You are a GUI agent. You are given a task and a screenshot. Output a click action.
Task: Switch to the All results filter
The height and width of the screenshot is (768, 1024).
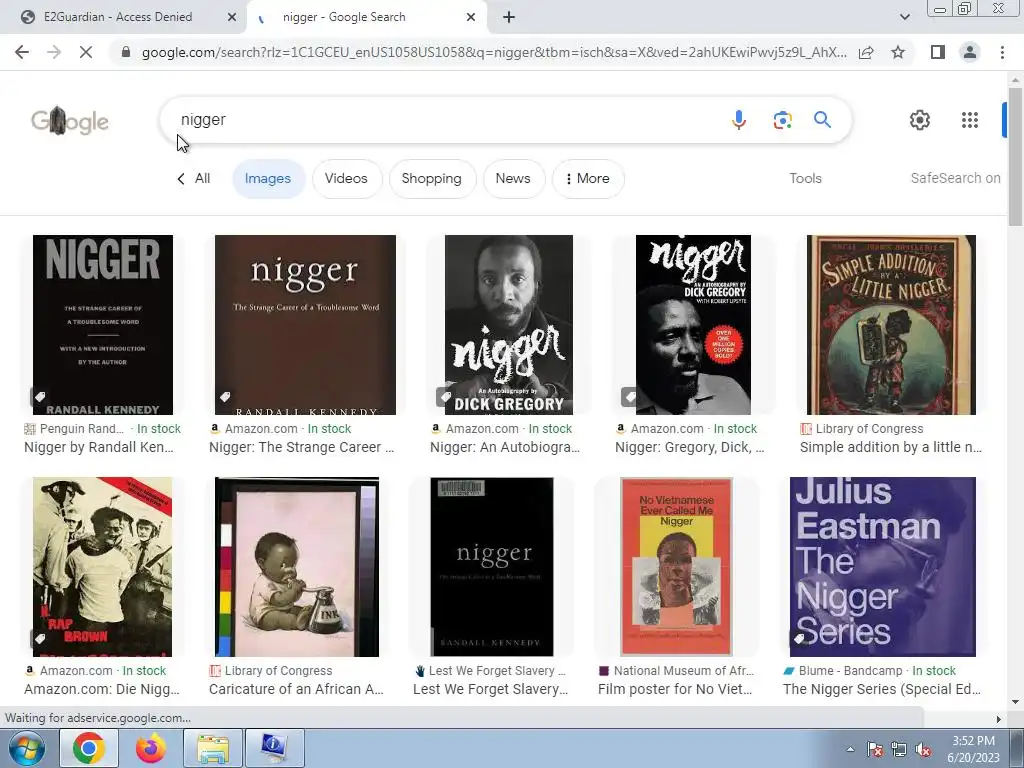click(194, 178)
